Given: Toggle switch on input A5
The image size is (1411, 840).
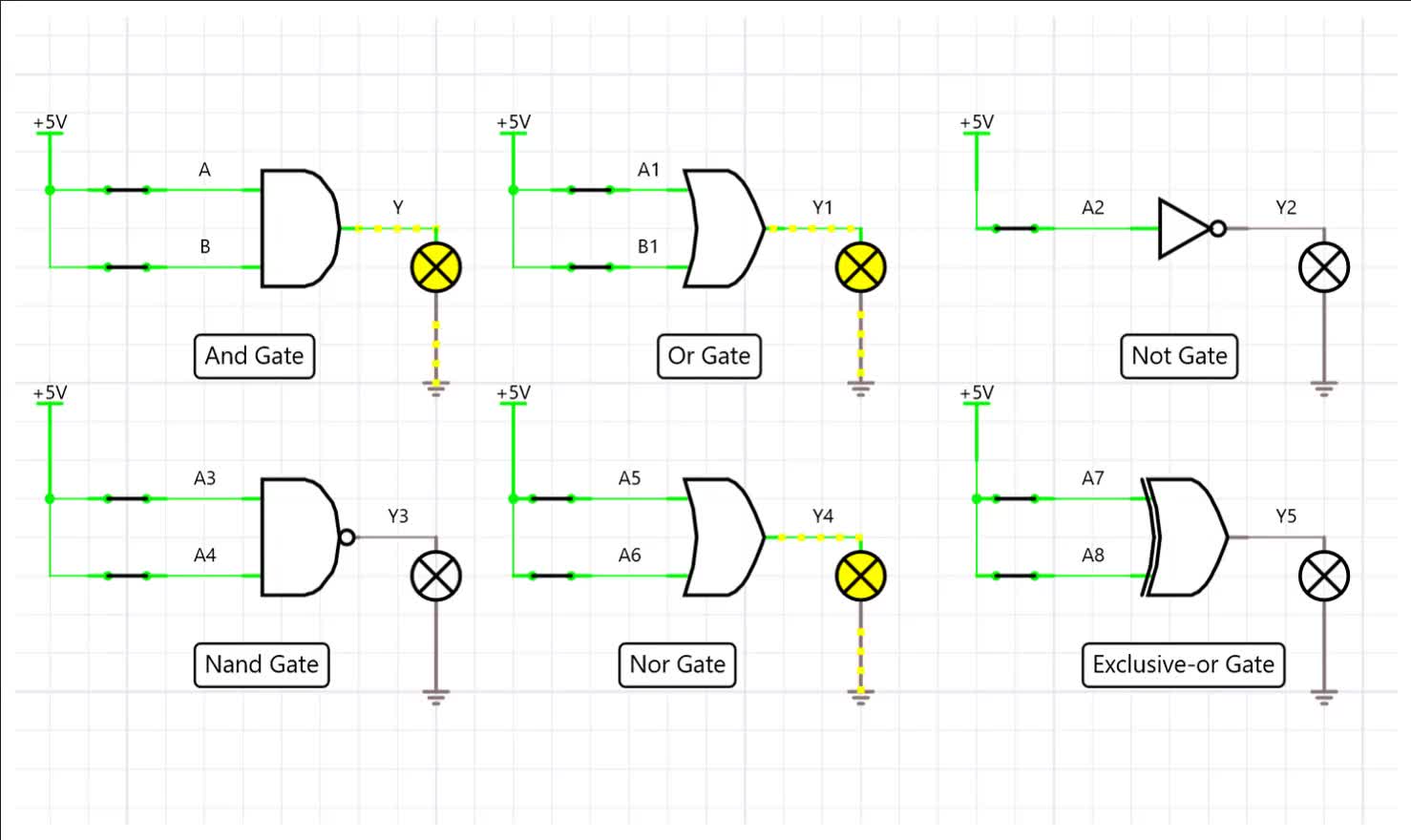Looking at the screenshot, I should [552, 498].
